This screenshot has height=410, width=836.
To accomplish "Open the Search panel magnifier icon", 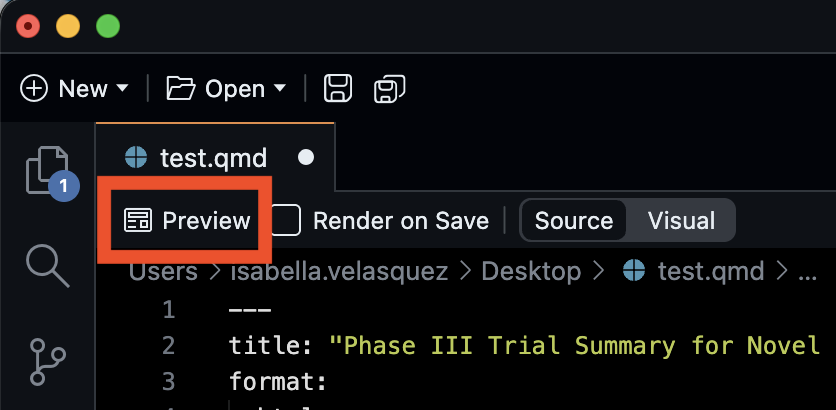I will pyautogui.click(x=46, y=264).
